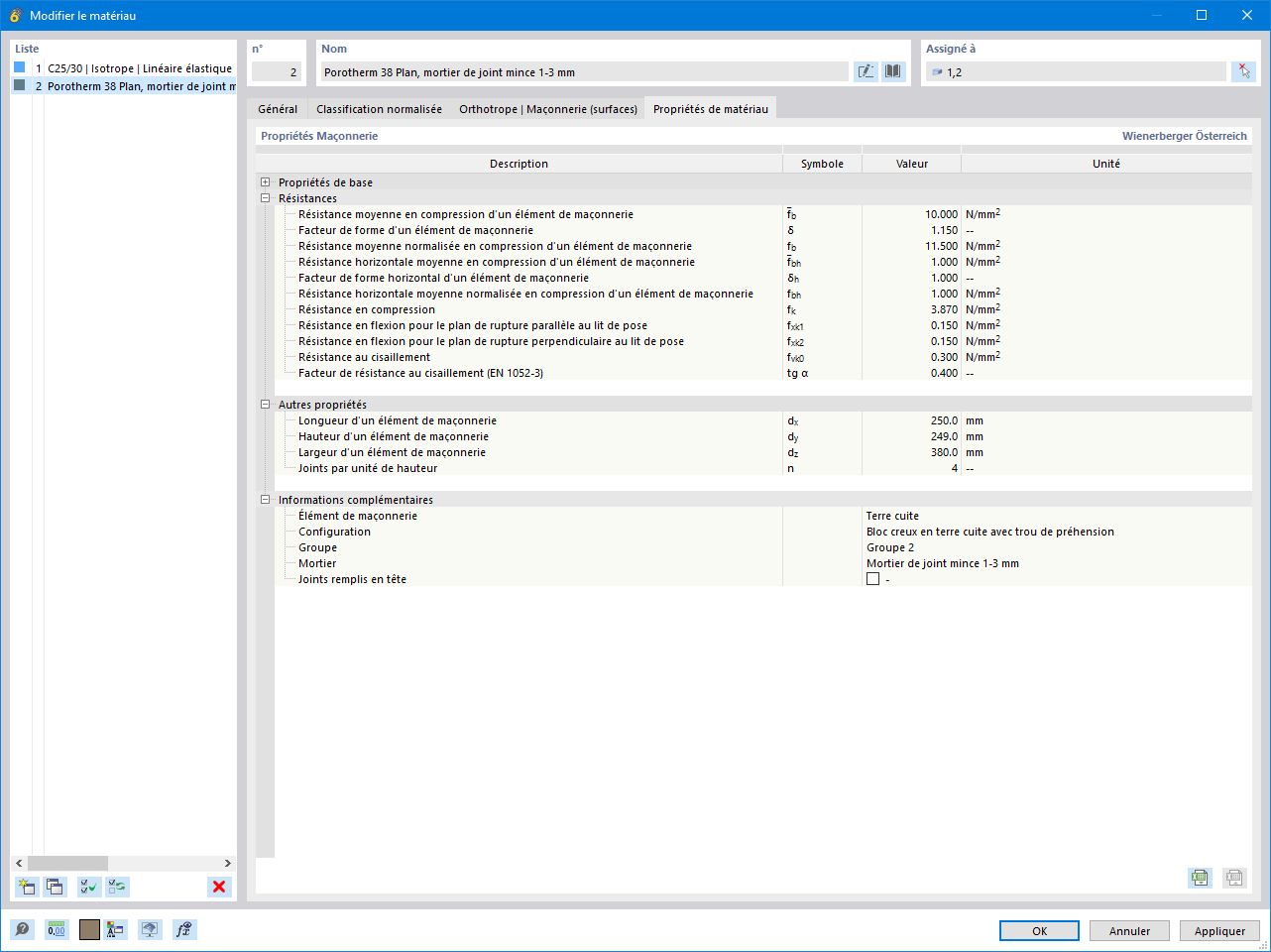Delete selected material with red X
The height and width of the screenshot is (952, 1271).
tap(219, 887)
